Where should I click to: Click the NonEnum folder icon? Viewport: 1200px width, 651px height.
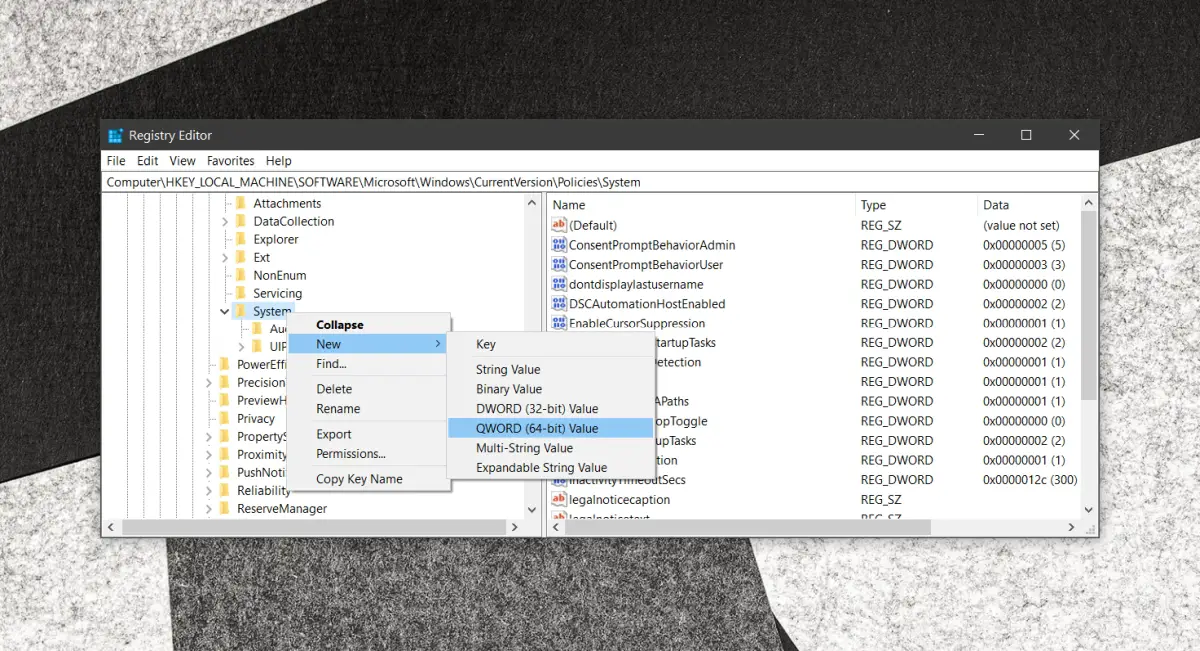(x=240, y=275)
